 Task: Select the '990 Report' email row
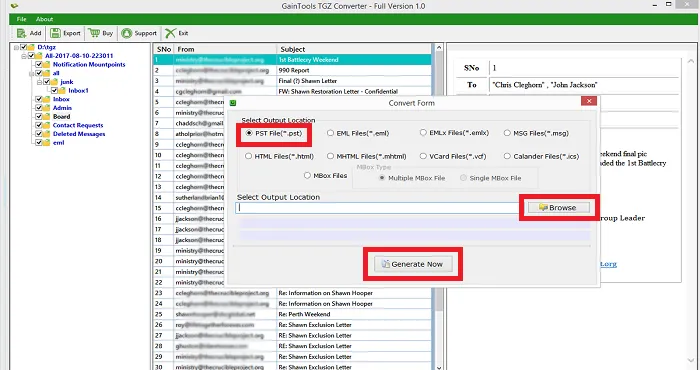(x=293, y=71)
